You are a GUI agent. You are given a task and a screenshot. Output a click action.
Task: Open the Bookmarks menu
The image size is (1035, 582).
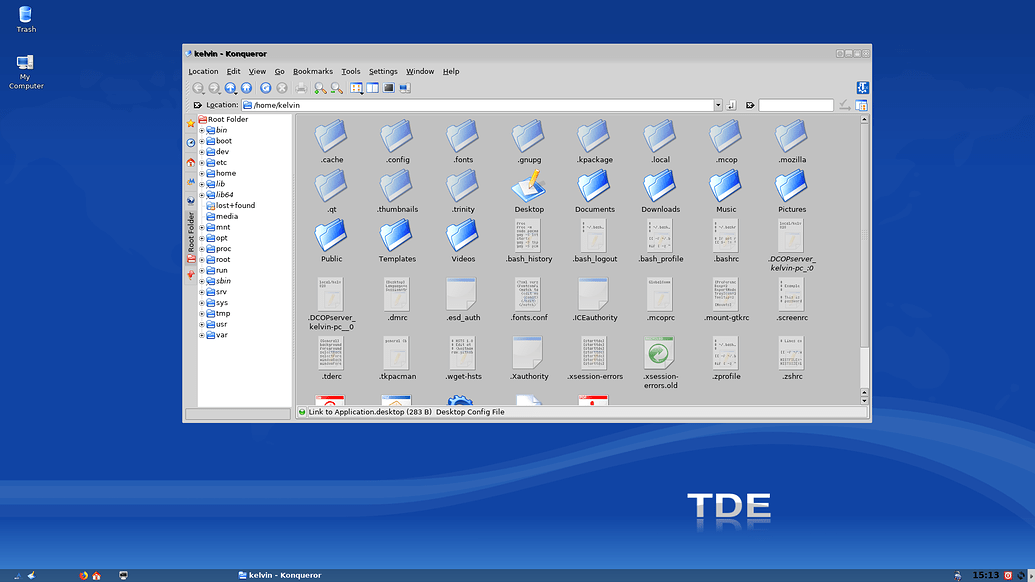pyautogui.click(x=313, y=71)
